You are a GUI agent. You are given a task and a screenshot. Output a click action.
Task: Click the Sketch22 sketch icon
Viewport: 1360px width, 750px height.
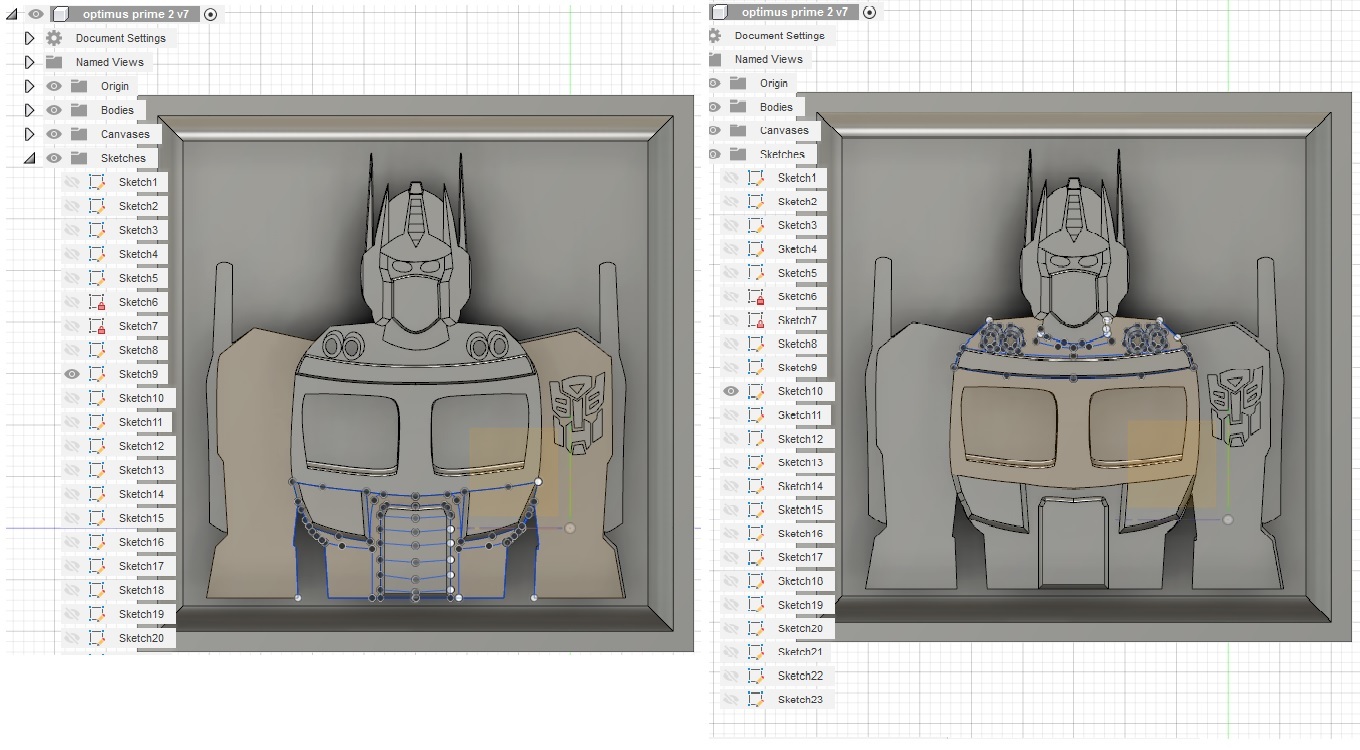click(x=756, y=676)
